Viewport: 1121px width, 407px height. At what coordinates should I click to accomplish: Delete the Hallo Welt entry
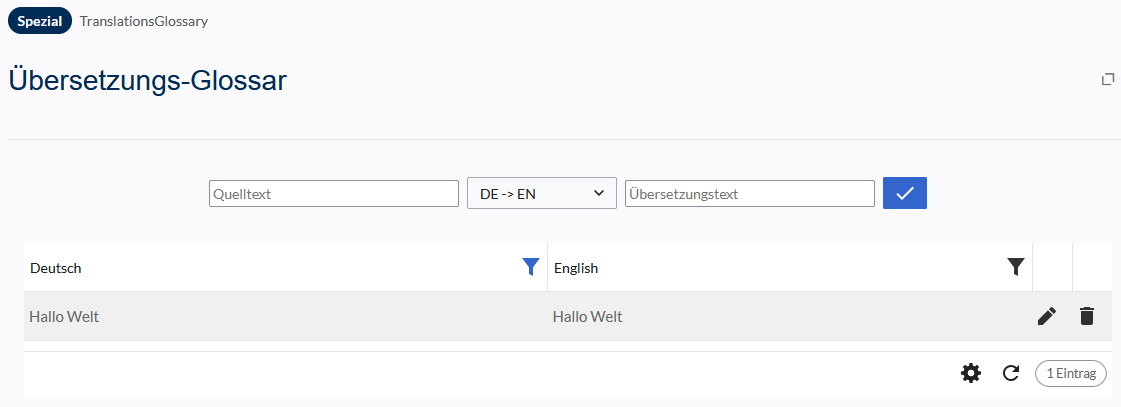(1087, 316)
